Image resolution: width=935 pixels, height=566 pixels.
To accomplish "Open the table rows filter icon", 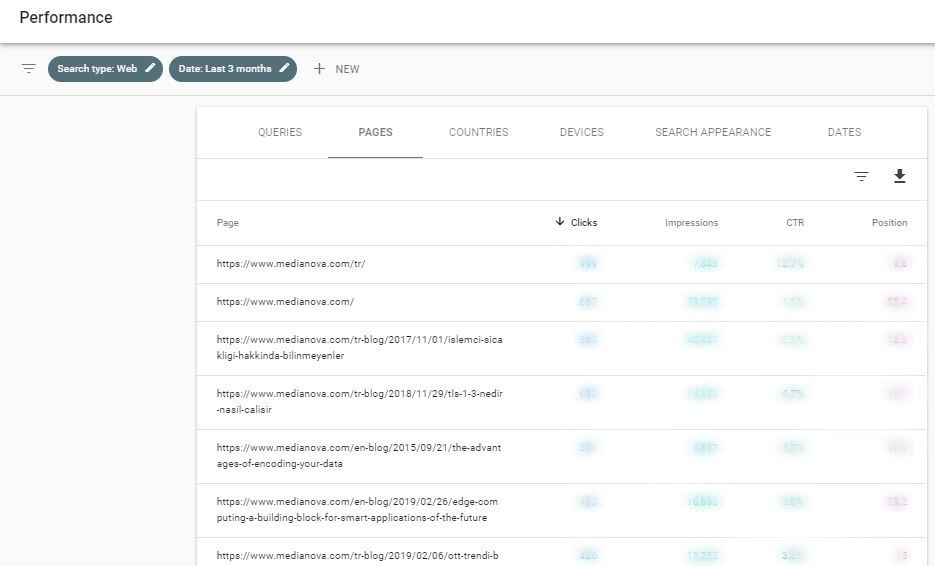I will (x=861, y=176).
